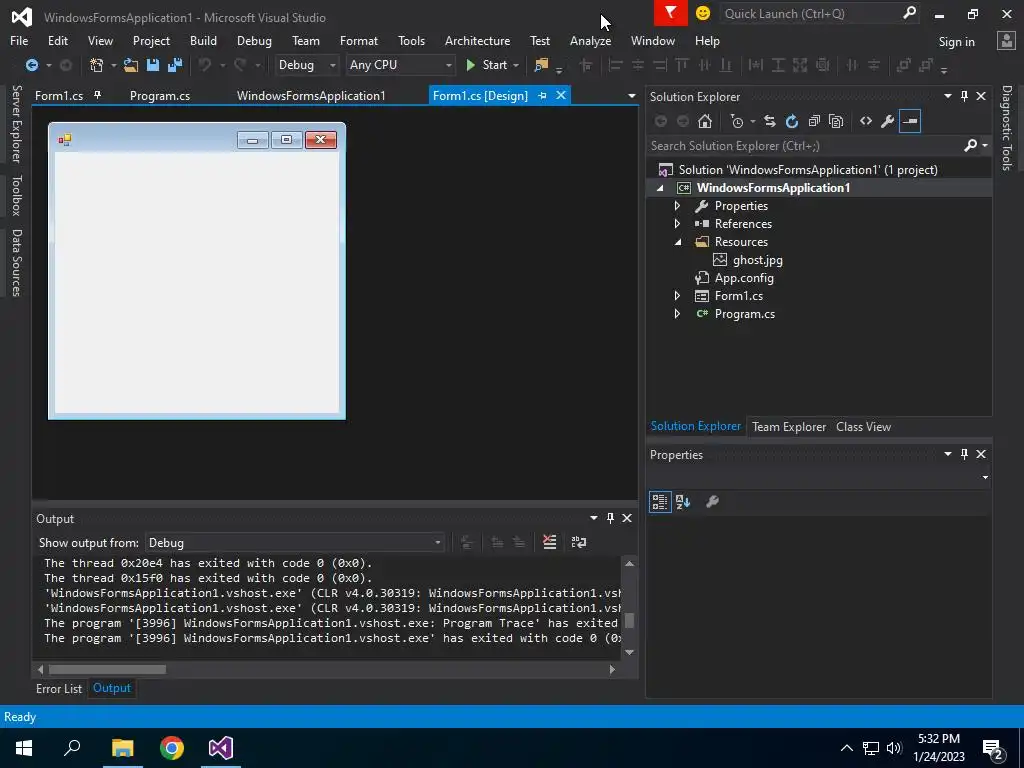Toggle the pin on Properties panel

tap(965, 454)
